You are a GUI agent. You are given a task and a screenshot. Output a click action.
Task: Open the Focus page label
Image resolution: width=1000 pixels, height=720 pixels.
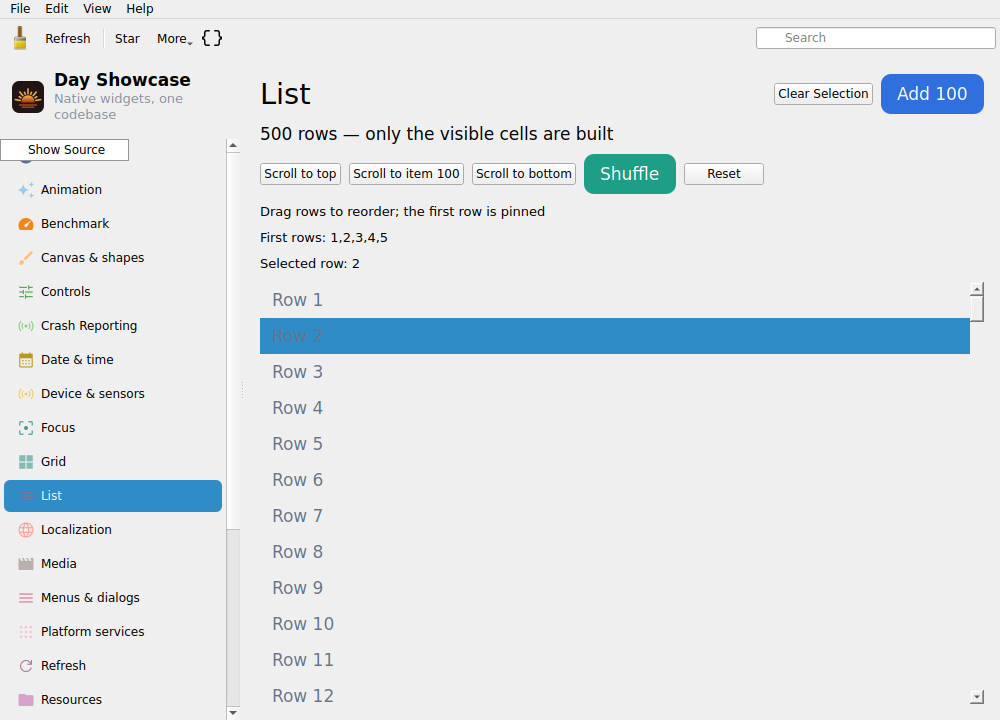(58, 428)
